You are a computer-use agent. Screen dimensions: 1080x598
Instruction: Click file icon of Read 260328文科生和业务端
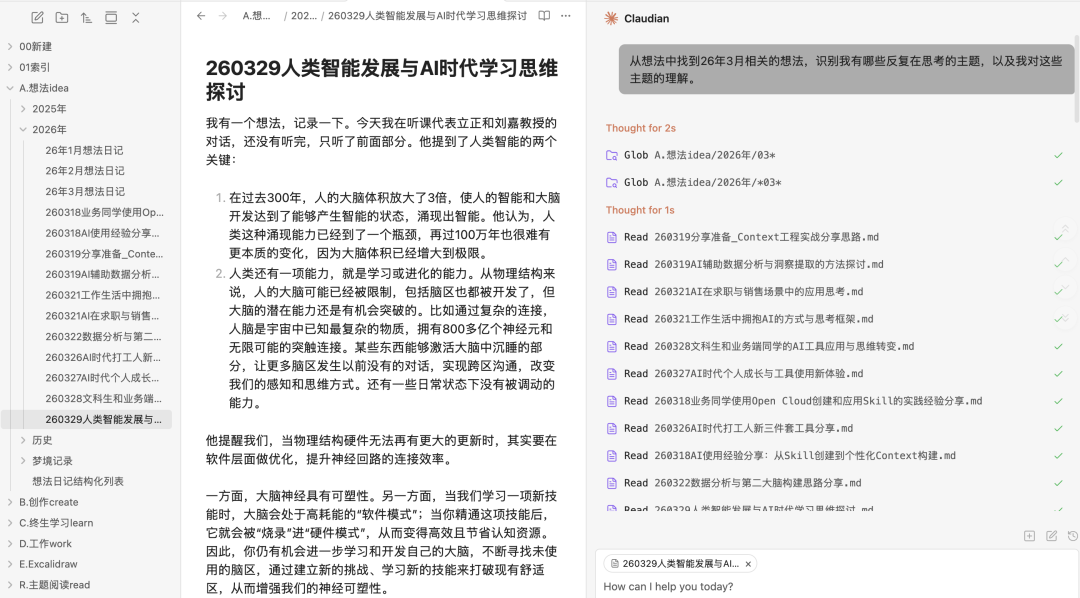tap(612, 347)
